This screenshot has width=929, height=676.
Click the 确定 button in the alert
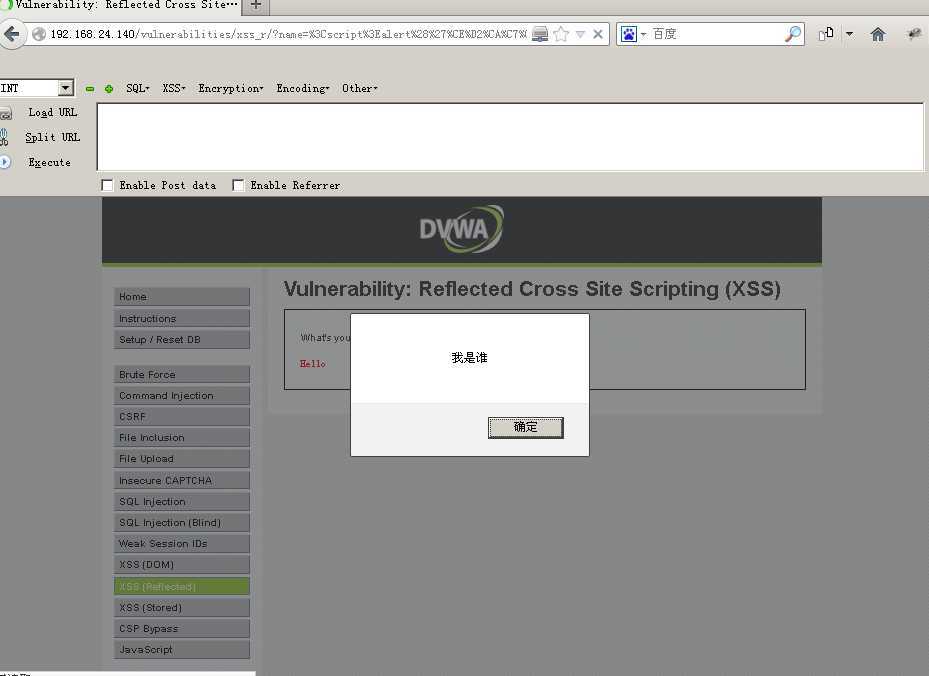(x=526, y=428)
